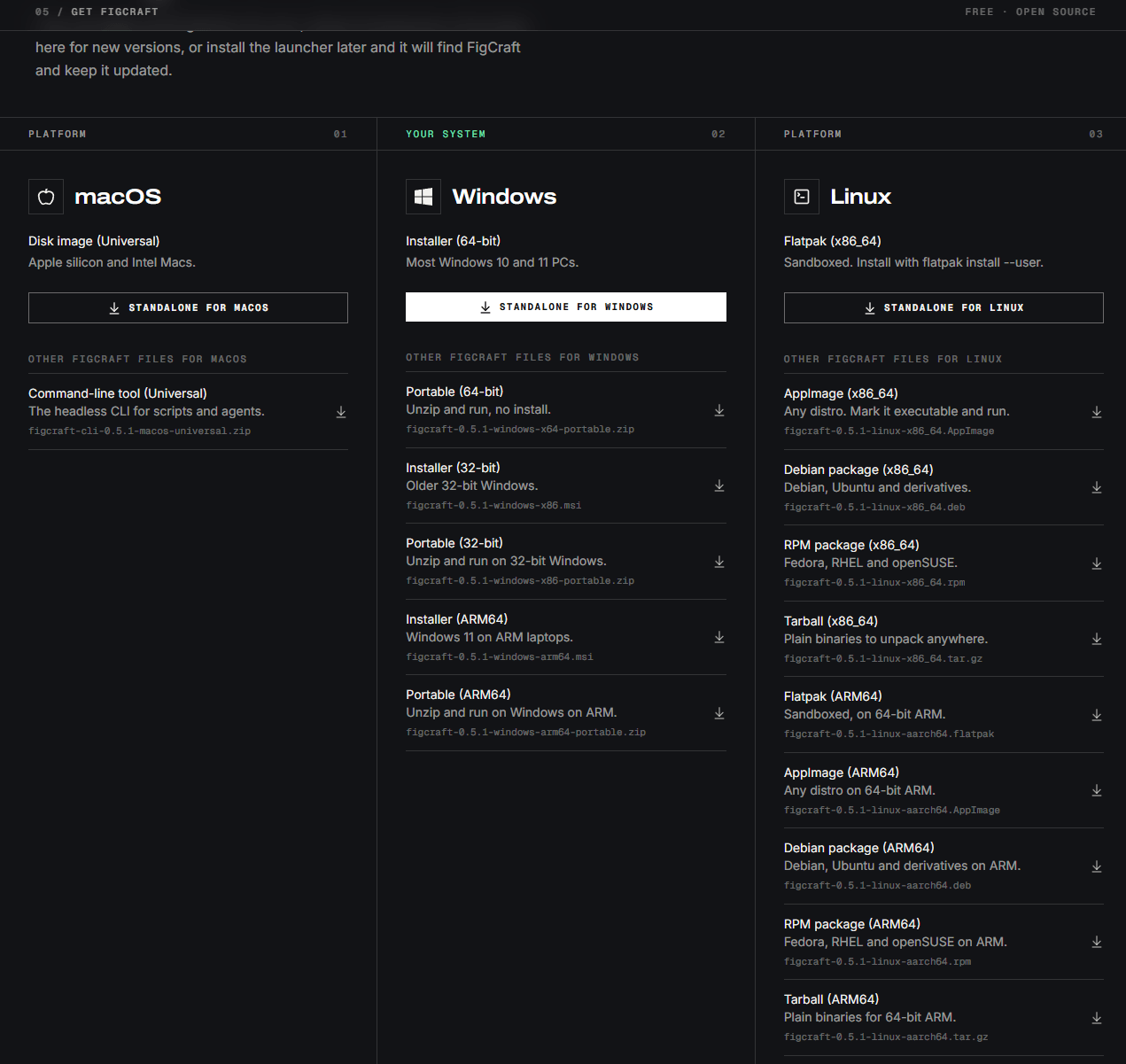The image size is (1126, 1064).
Task: Download Flatpak (ARM64) for Linux
Action: coord(1097,715)
